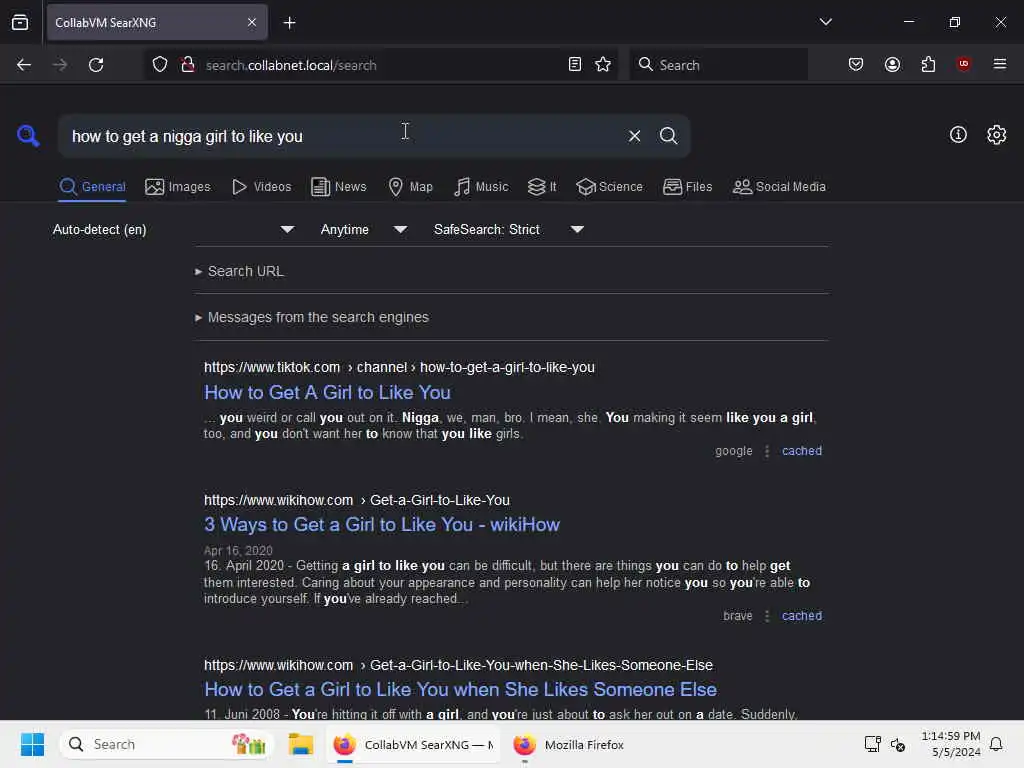Click the Windows taskbar Search box
This screenshot has width=1024, height=768.
tap(166, 744)
